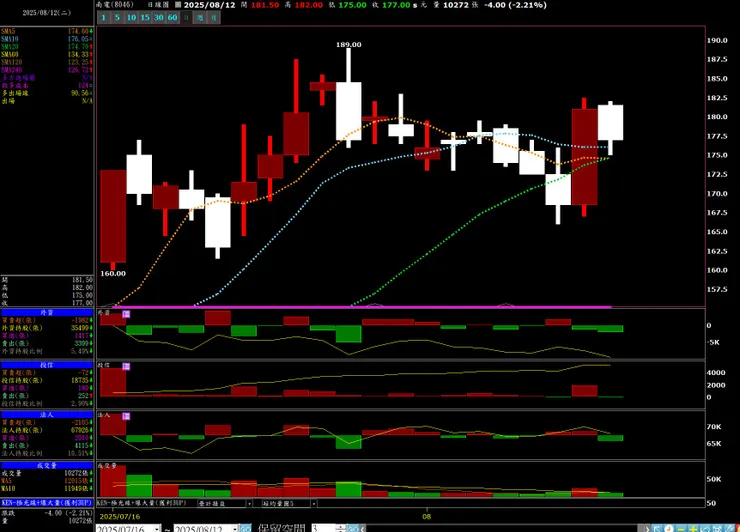Switch to the daily (日) chart period
The height and width of the screenshot is (532, 740).
(x=186, y=17)
